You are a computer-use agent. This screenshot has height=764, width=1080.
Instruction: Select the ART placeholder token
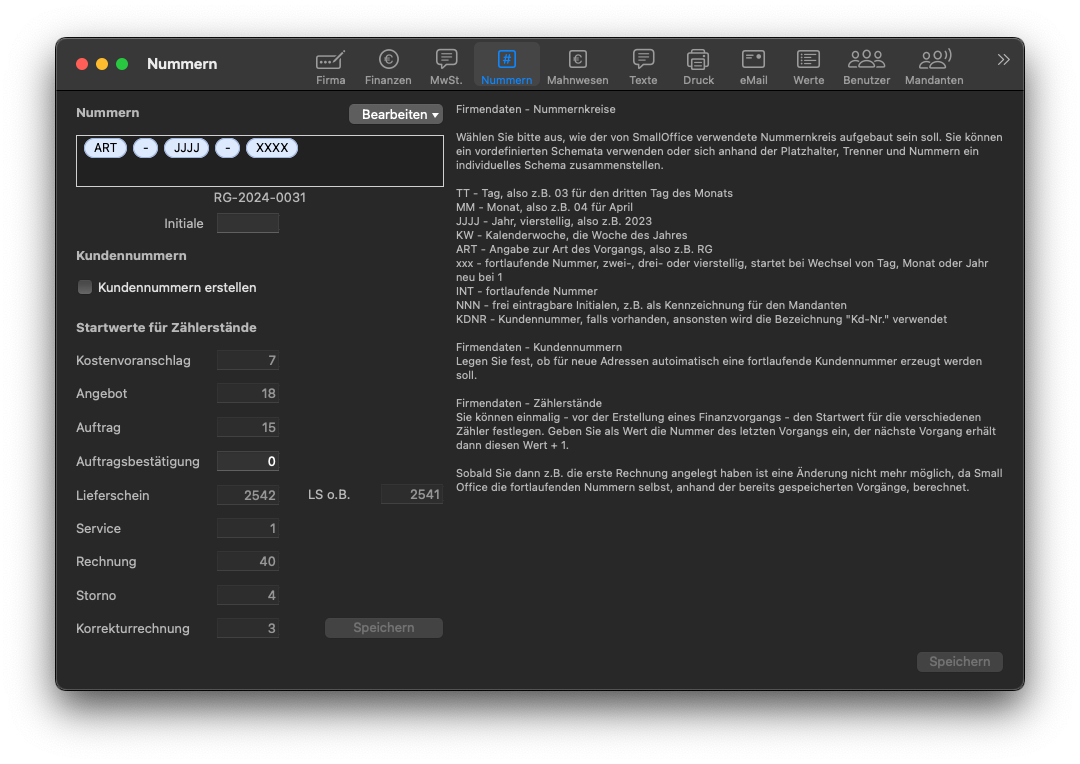105,148
